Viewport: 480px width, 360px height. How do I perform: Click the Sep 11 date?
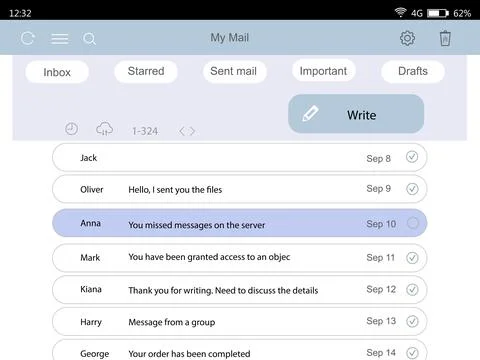pyautogui.click(x=380, y=257)
